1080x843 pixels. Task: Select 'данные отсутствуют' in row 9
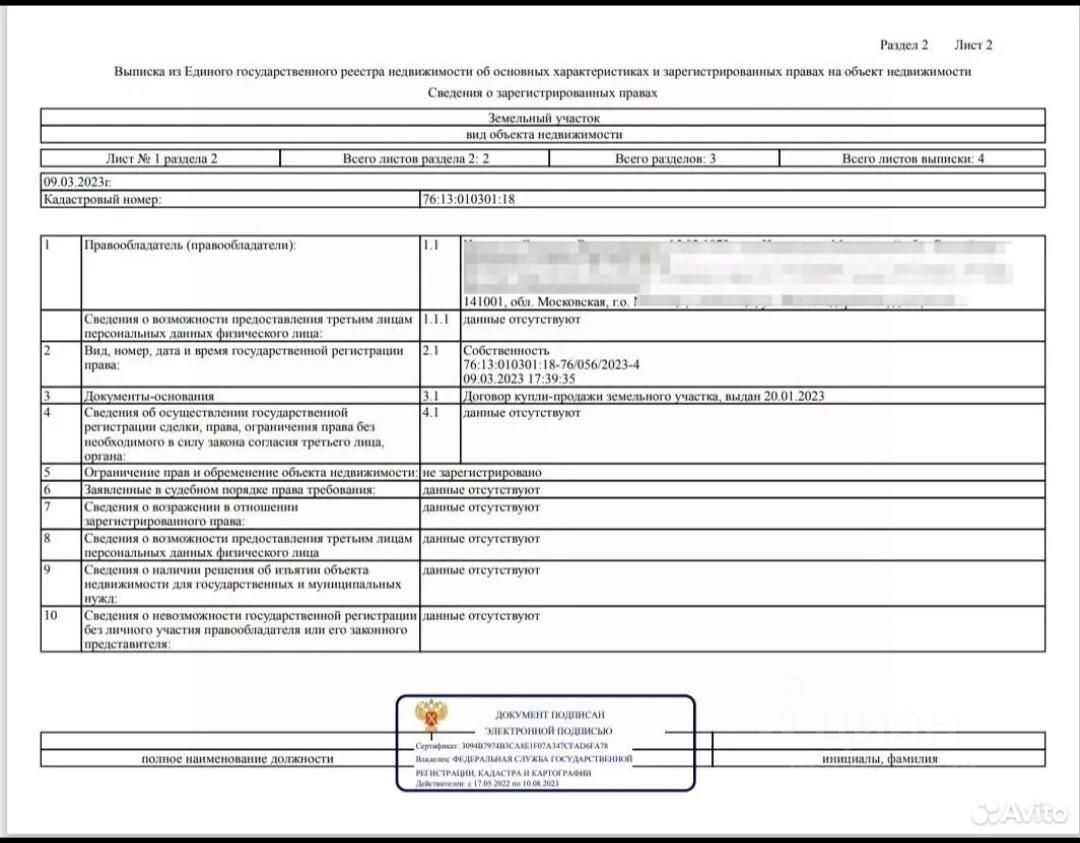(x=481, y=570)
